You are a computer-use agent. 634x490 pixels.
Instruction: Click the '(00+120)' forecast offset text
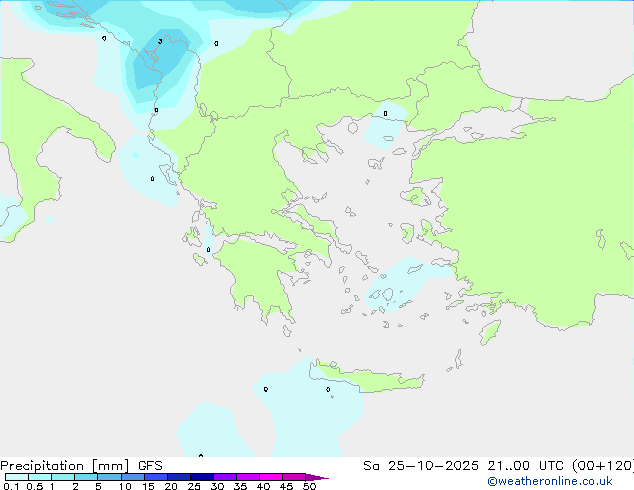[603, 466]
